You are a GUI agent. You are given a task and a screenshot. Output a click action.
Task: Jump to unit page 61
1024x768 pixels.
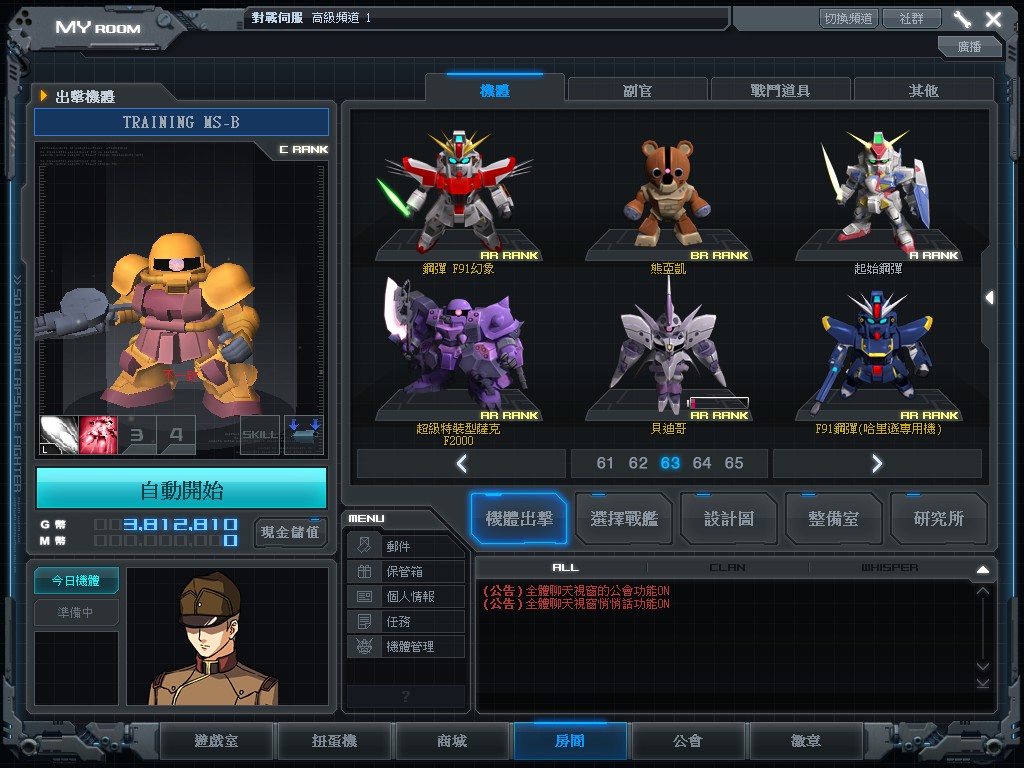pyautogui.click(x=605, y=463)
